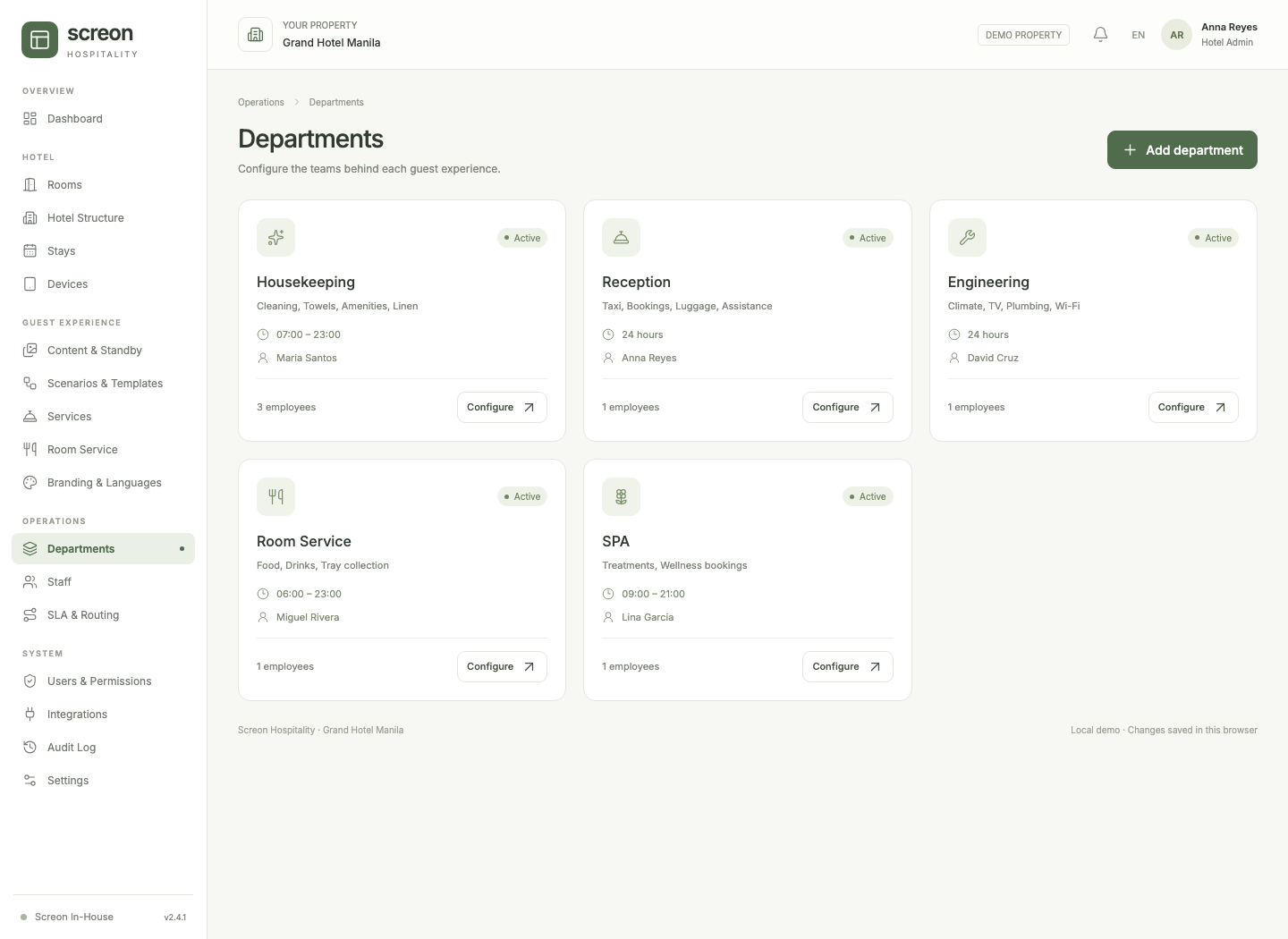Switch language using the EN selector
Viewport: 1288px width, 939px height.
(1138, 35)
